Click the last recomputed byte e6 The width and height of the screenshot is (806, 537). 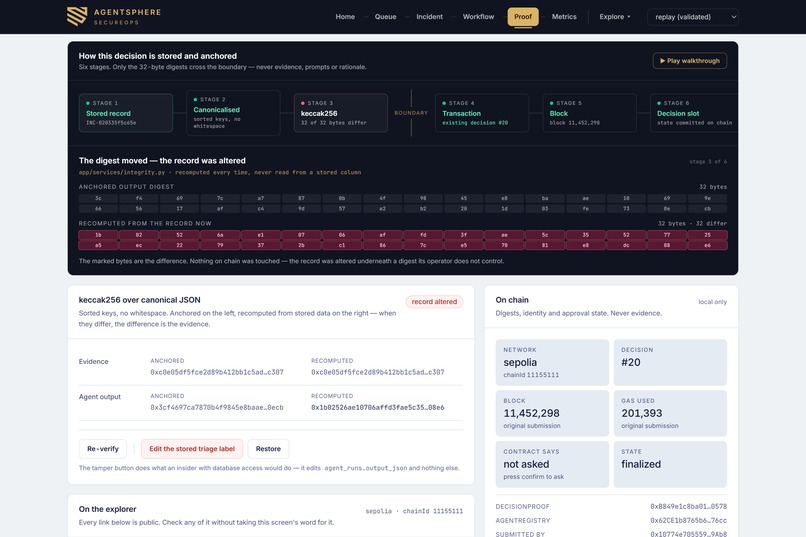707,246
